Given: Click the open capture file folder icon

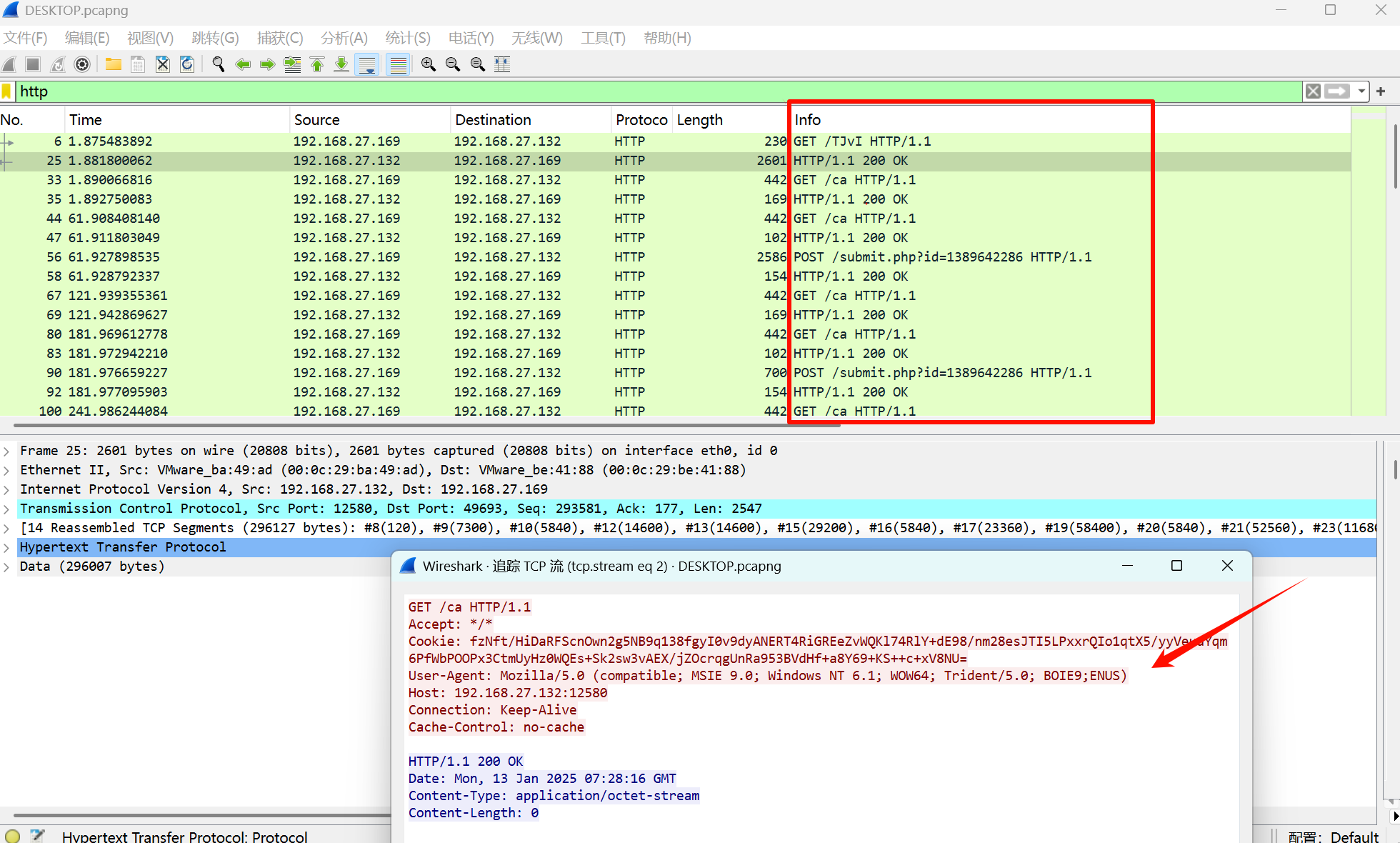Looking at the screenshot, I should 113,64.
